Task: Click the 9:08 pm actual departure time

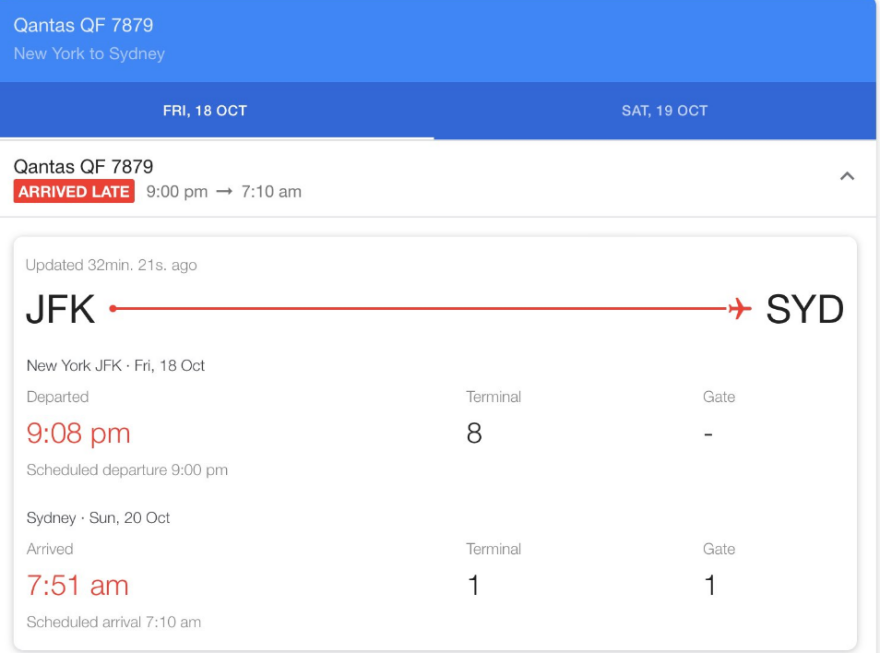Action: [x=78, y=433]
